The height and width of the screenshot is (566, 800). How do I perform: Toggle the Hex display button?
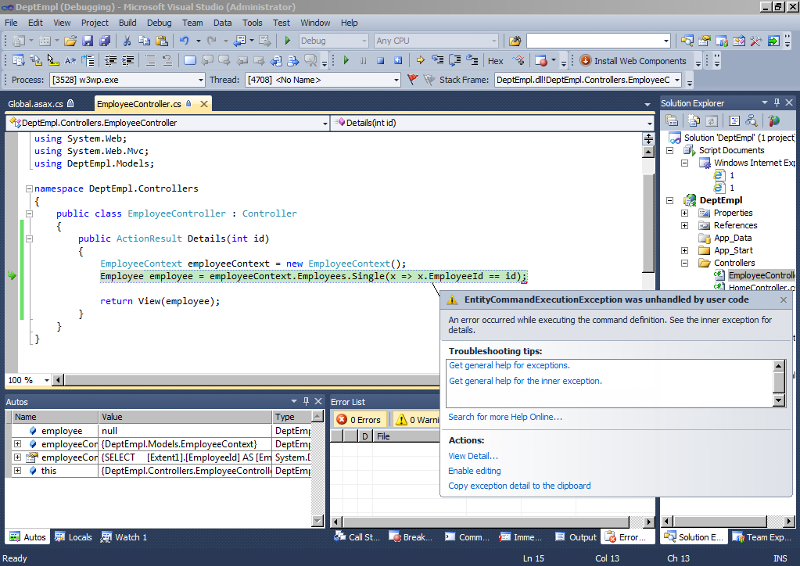tap(495, 61)
